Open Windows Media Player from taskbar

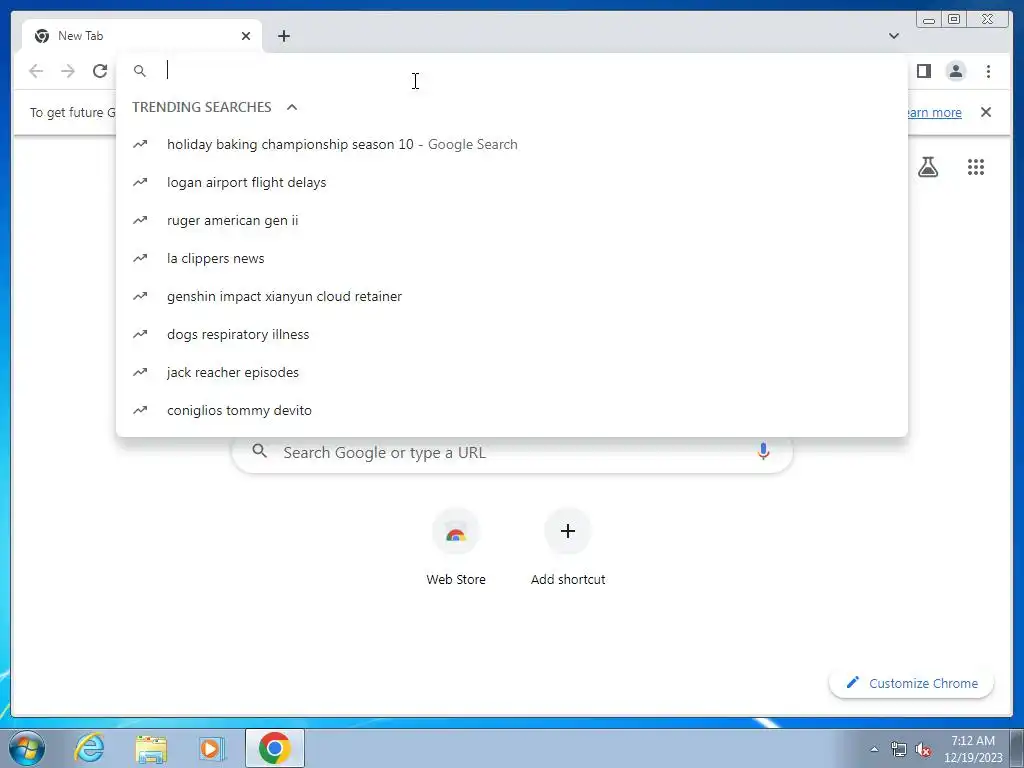(x=212, y=748)
